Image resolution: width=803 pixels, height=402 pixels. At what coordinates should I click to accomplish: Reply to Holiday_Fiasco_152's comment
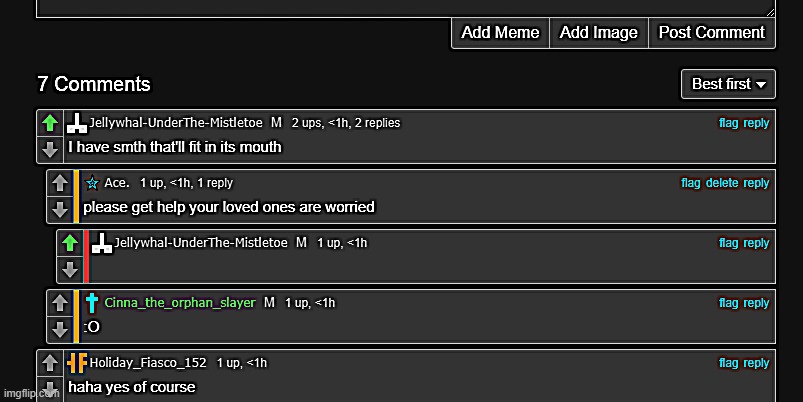[757, 363]
